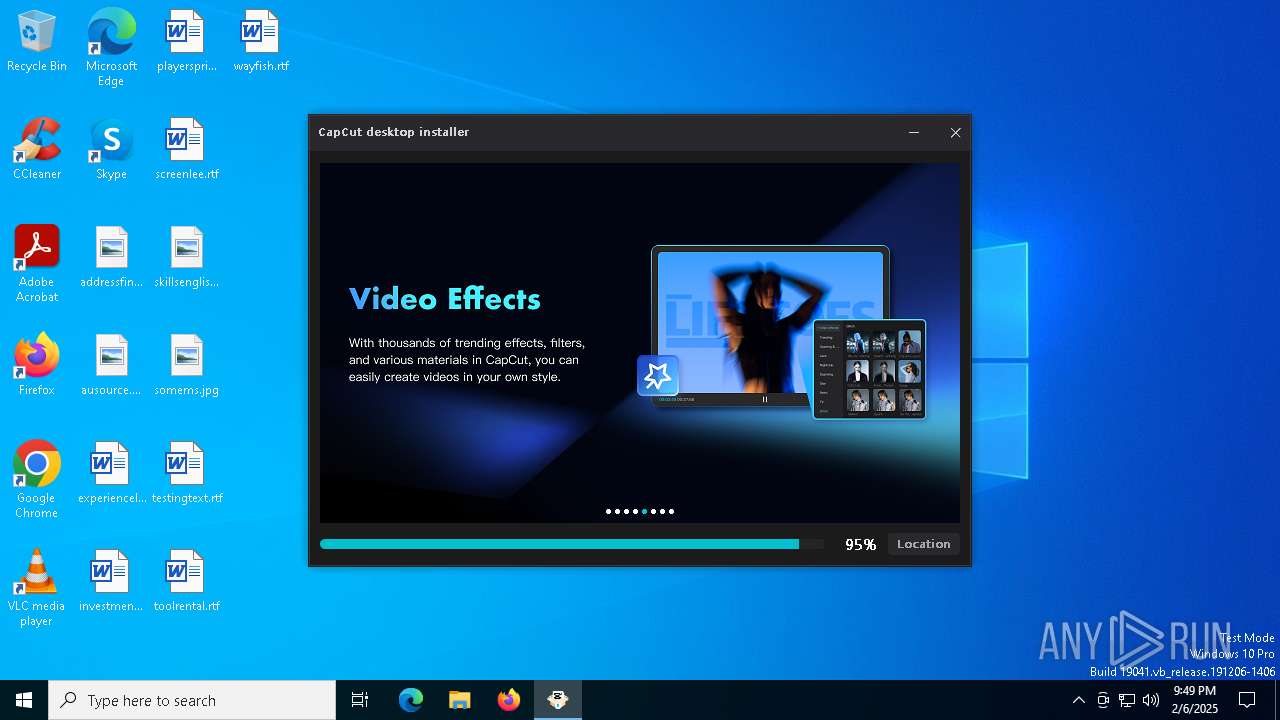Select the playerspri... document icon
The image size is (1280, 720).
pyautogui.click(x=186, y=41)
